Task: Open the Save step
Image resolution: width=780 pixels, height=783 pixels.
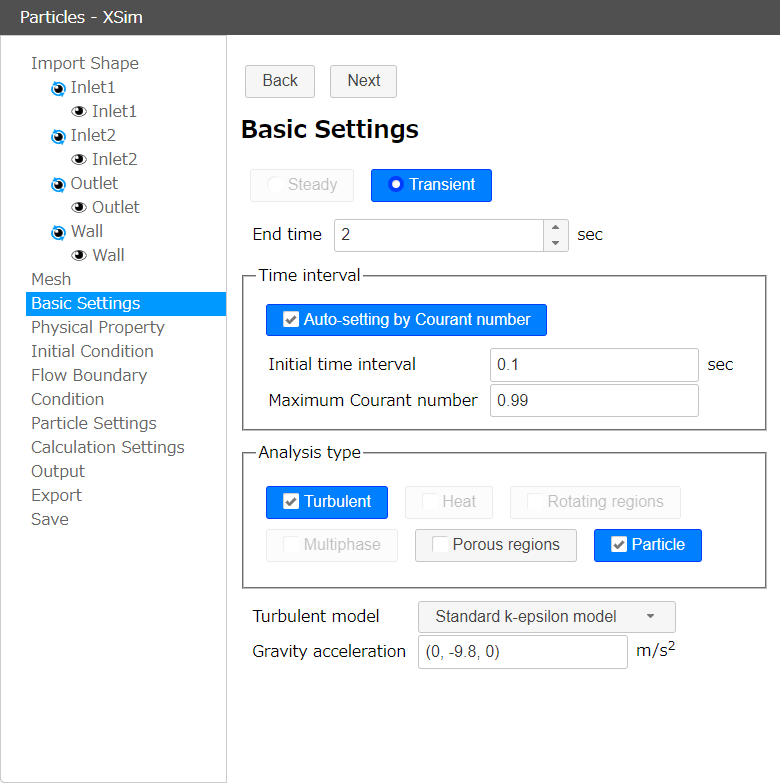Action: (x=50, y=519)
